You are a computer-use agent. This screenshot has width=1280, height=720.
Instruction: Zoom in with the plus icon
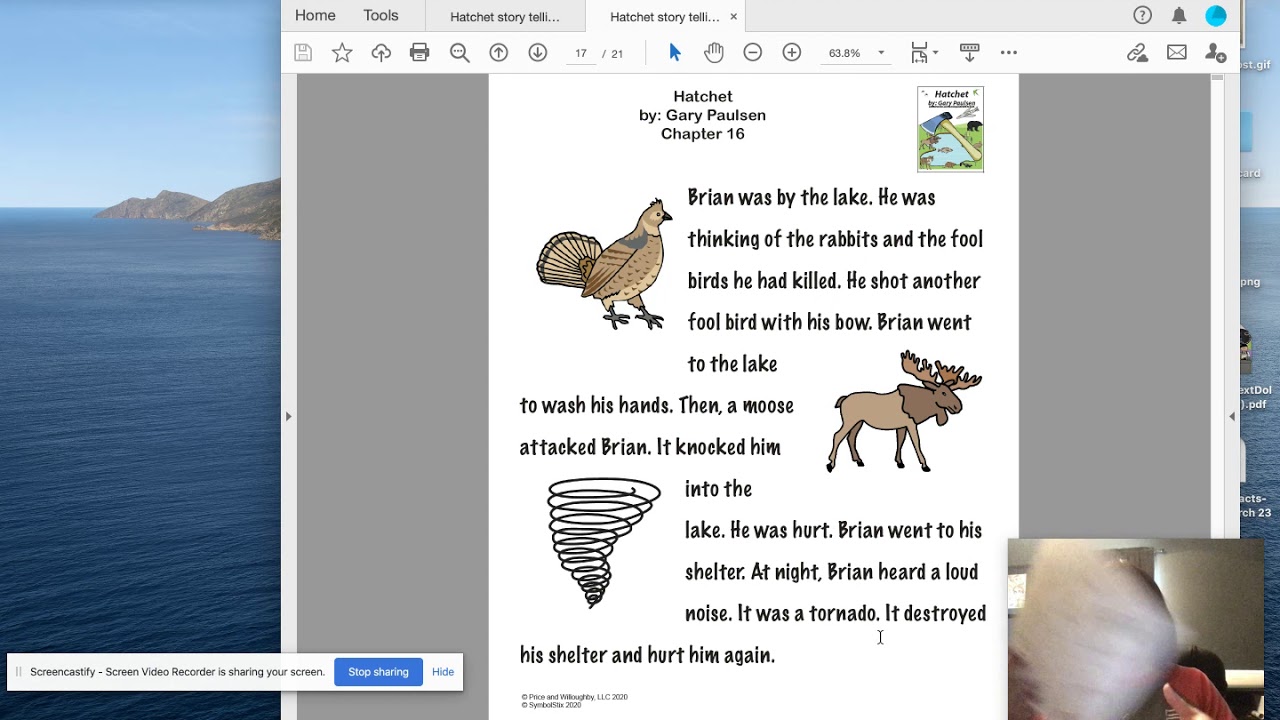[792, 53]
